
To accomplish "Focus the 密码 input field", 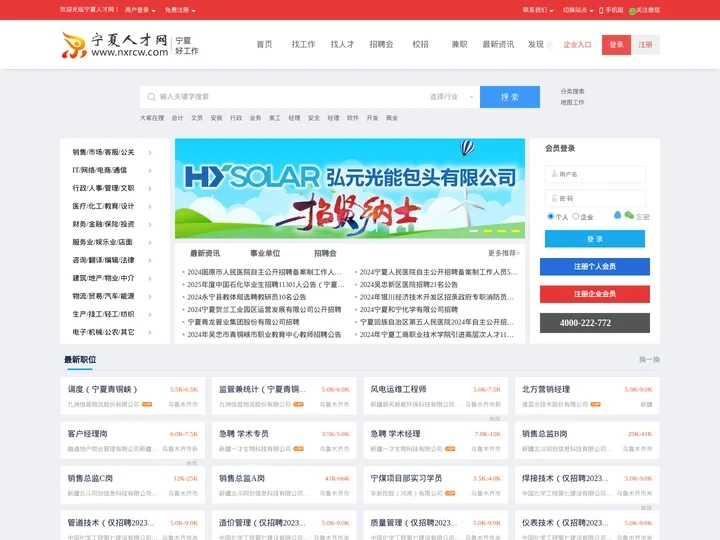I will [x=595, y=198].
